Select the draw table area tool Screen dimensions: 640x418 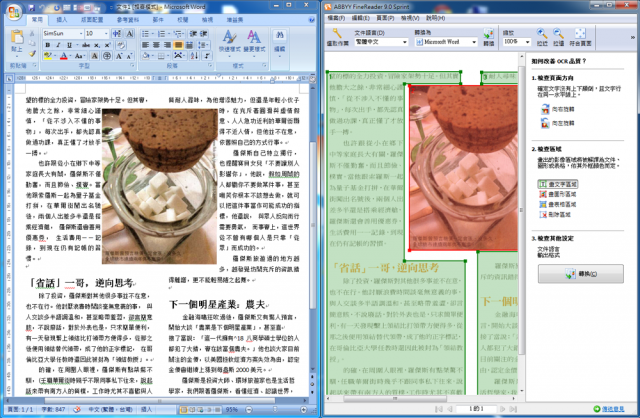pyautogui.click(x=558, y=205)
